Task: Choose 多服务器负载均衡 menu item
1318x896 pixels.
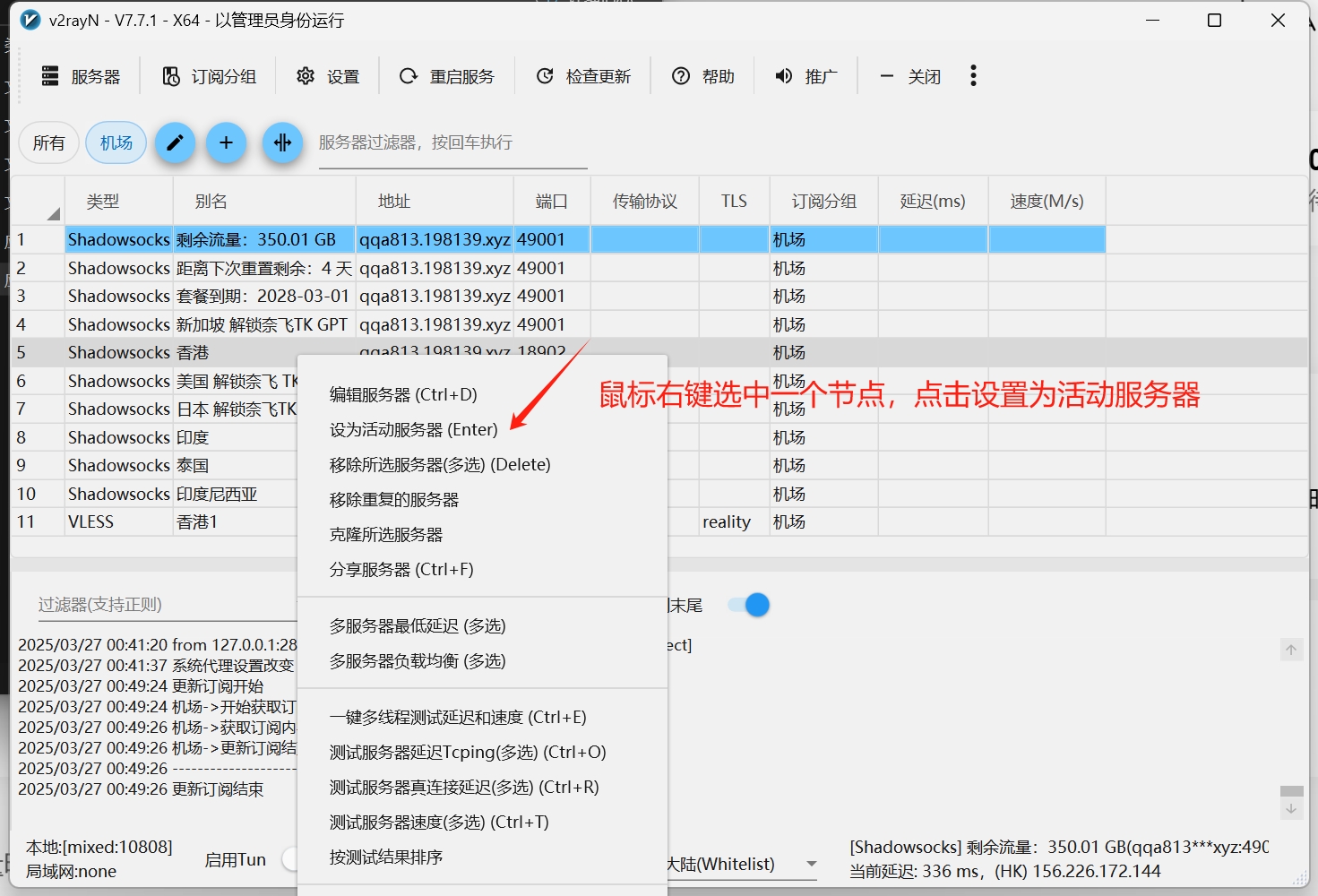Action: [482, 660]
